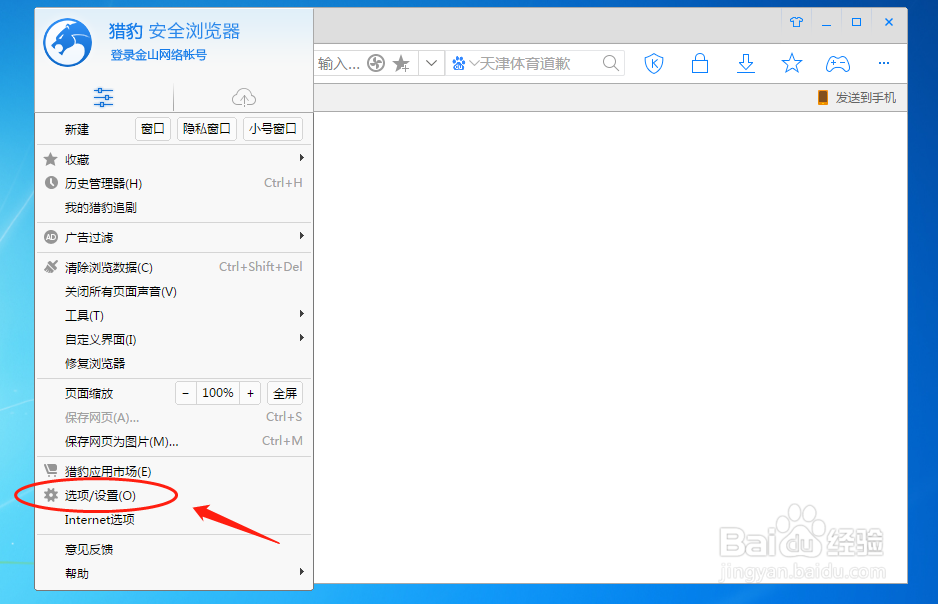Screen dimensions: 938x604
Task: Switch to the cloud sync tab icon
Action: point(243,97)
